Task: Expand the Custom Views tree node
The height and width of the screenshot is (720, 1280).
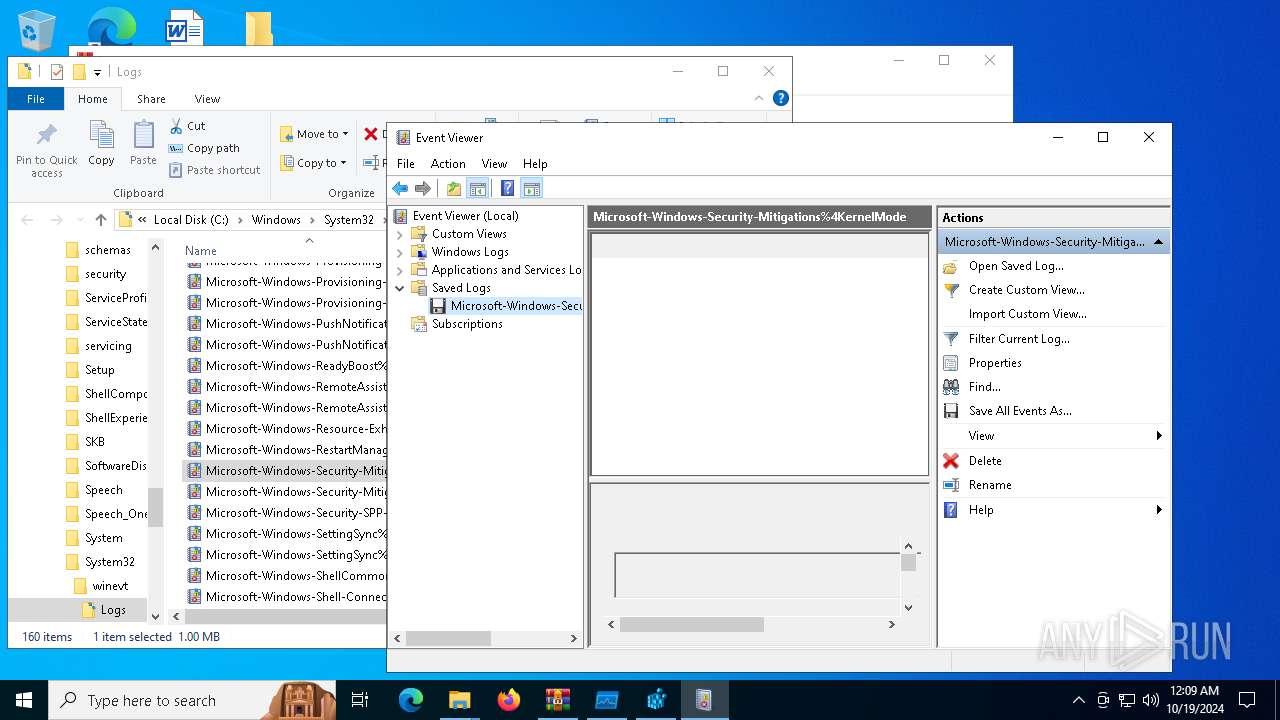Action: pyautogui.click(x=400, y=234)
